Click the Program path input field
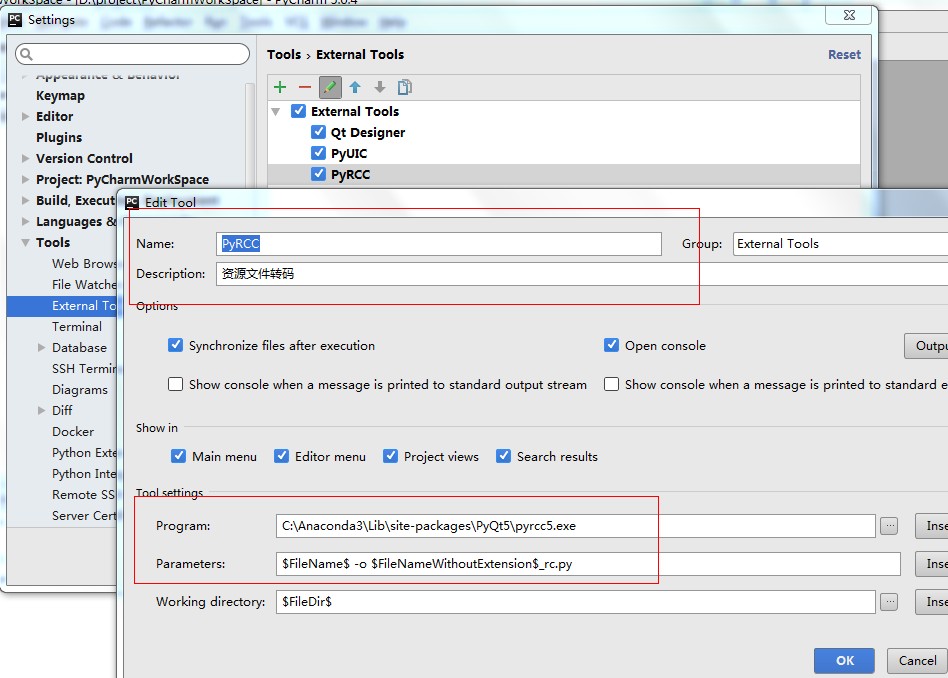This screenshot has width=948, height=678. point(576,526)
